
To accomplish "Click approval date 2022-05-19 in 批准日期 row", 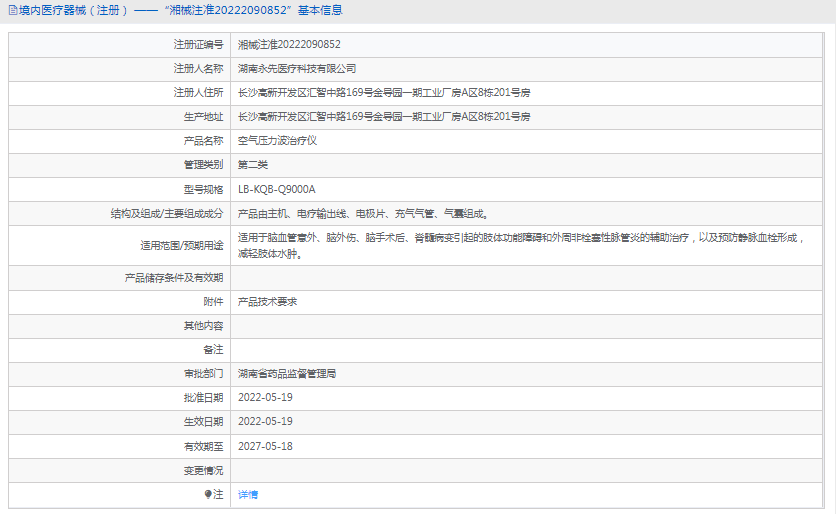I will click(x=265, y=398).
